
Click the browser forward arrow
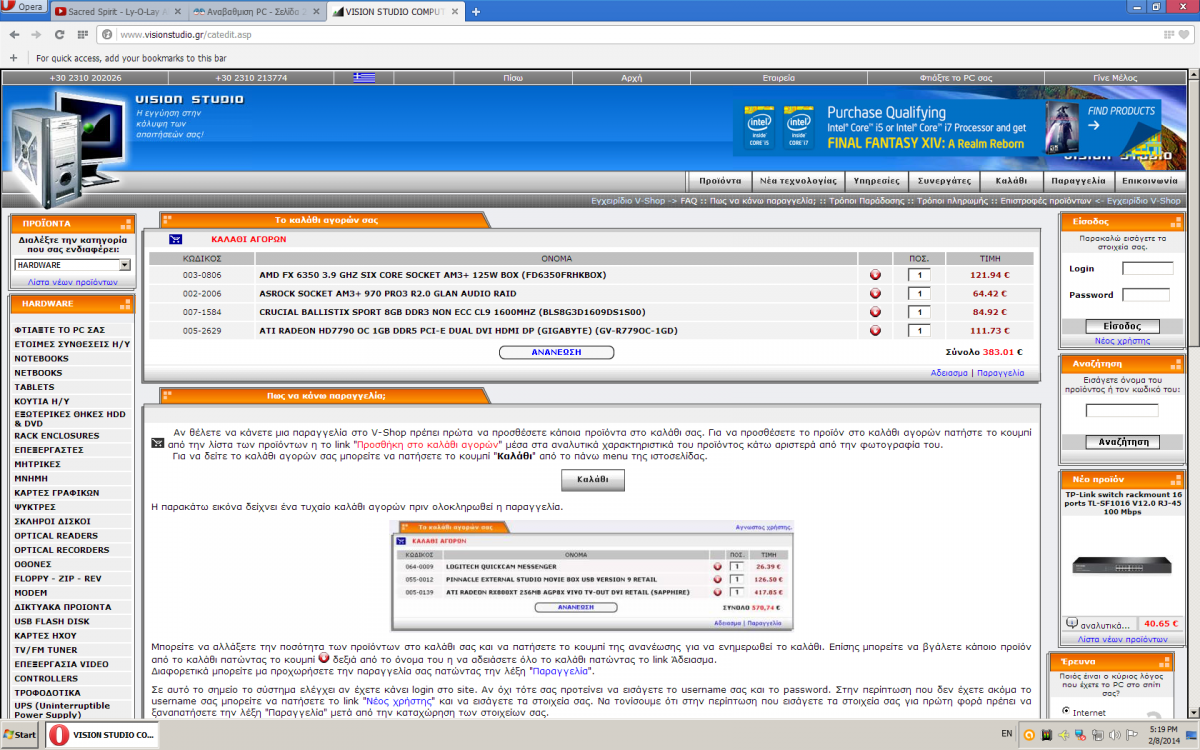click(x=37, y=34)
